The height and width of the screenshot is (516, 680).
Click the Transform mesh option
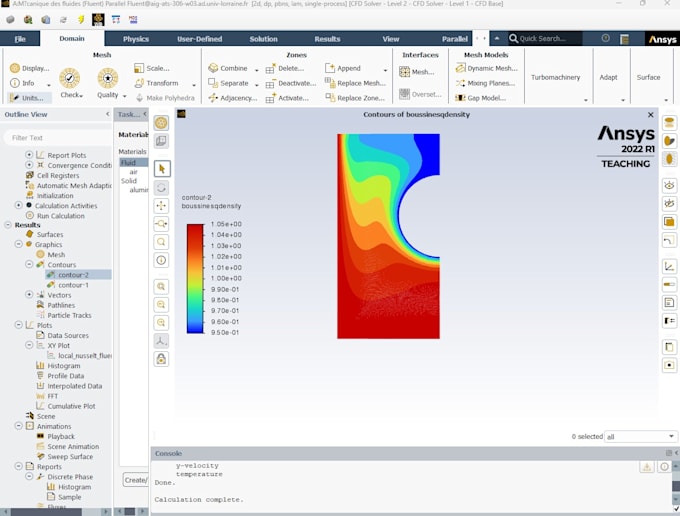click(157, 83)
